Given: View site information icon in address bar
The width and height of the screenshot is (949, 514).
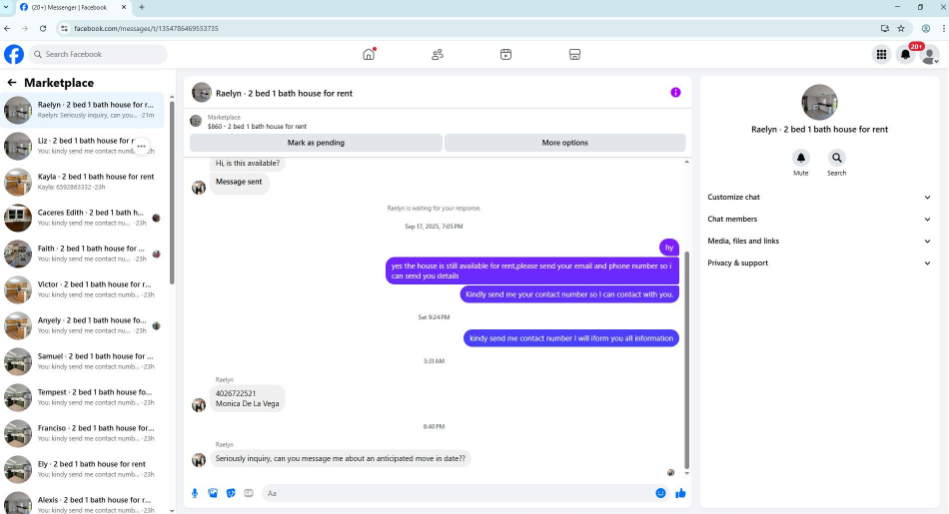Looking at the screenshot, I should tap(64, 28).
